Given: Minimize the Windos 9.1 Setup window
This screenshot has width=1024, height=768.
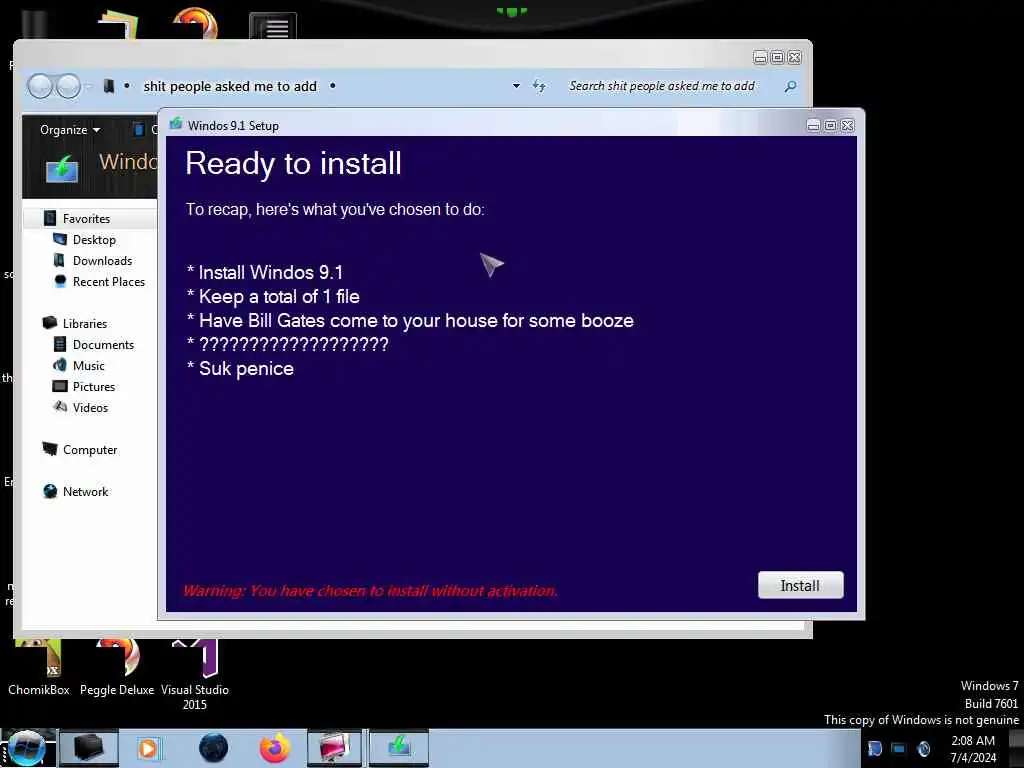Looking at the screenshot, I should pos(813,125).
